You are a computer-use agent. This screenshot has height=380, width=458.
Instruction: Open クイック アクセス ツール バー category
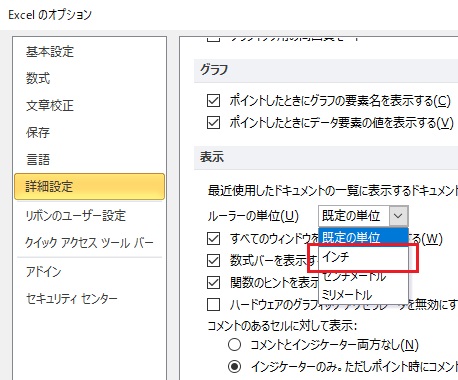tap(89, 243)
